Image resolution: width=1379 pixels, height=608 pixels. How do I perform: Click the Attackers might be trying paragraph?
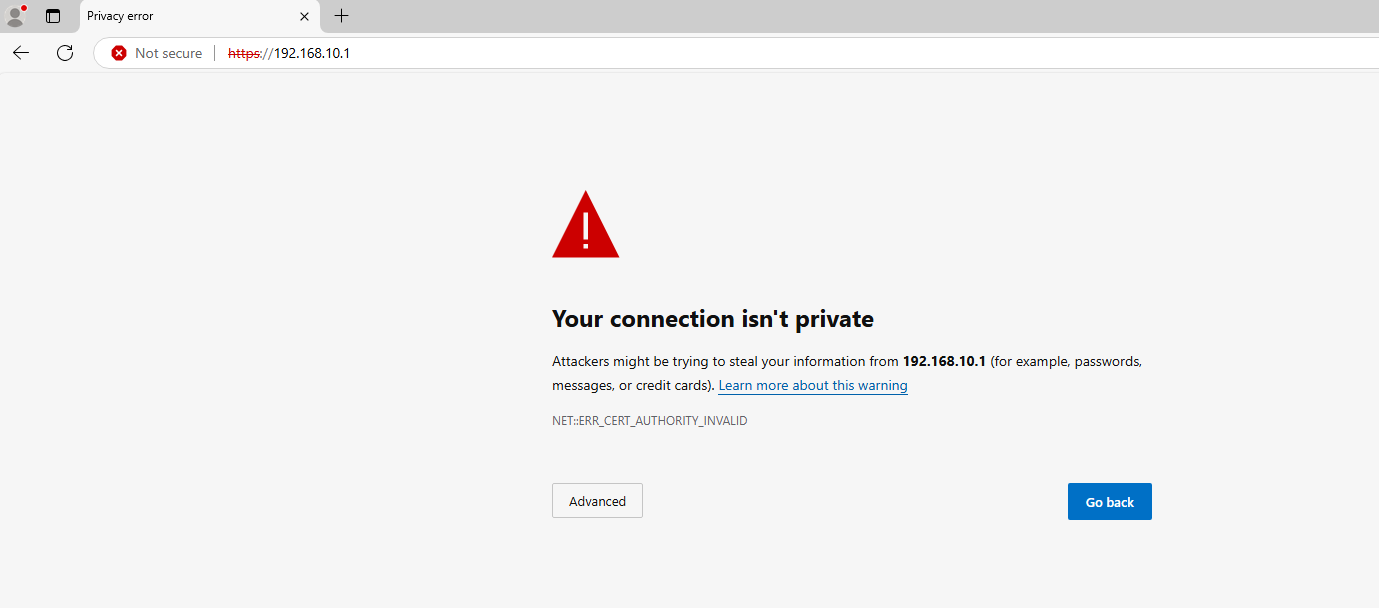tap(847, 373)
